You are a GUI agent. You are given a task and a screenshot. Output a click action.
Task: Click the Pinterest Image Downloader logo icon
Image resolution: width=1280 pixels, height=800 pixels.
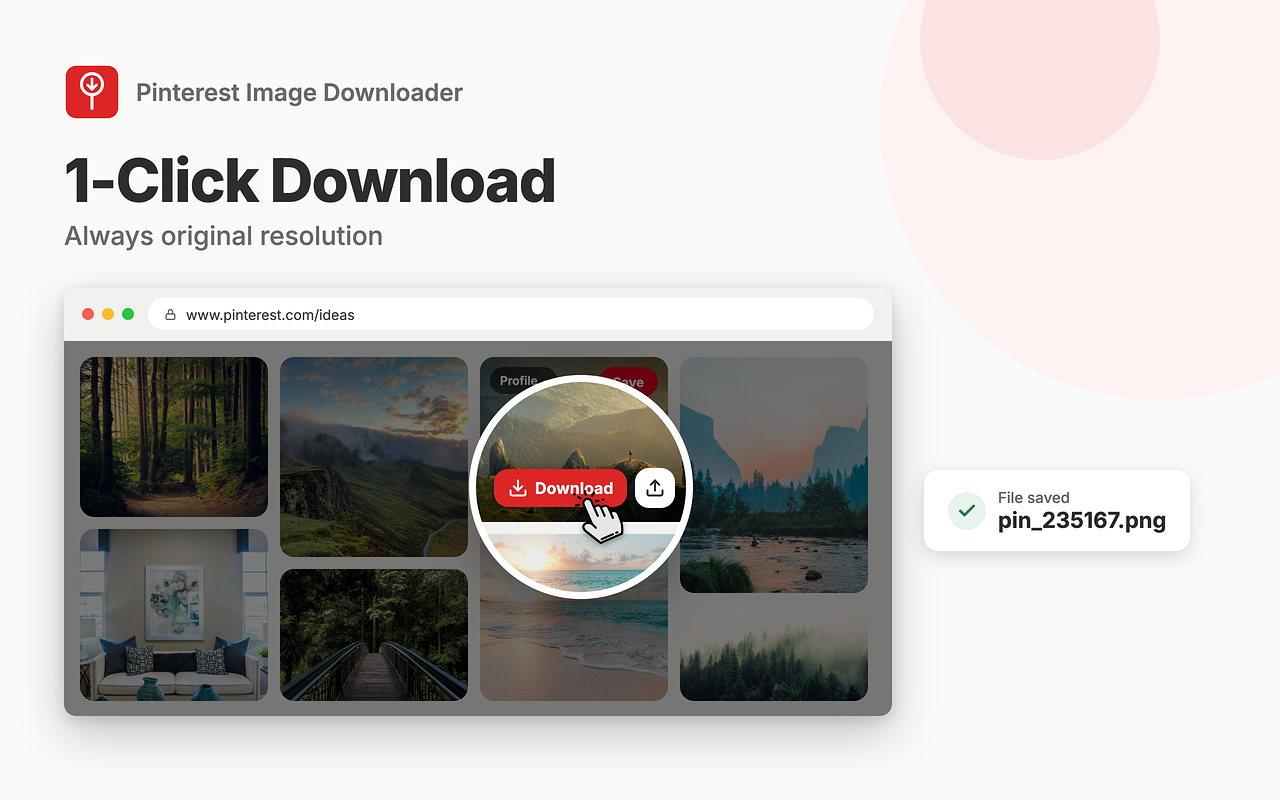[92, 92]
